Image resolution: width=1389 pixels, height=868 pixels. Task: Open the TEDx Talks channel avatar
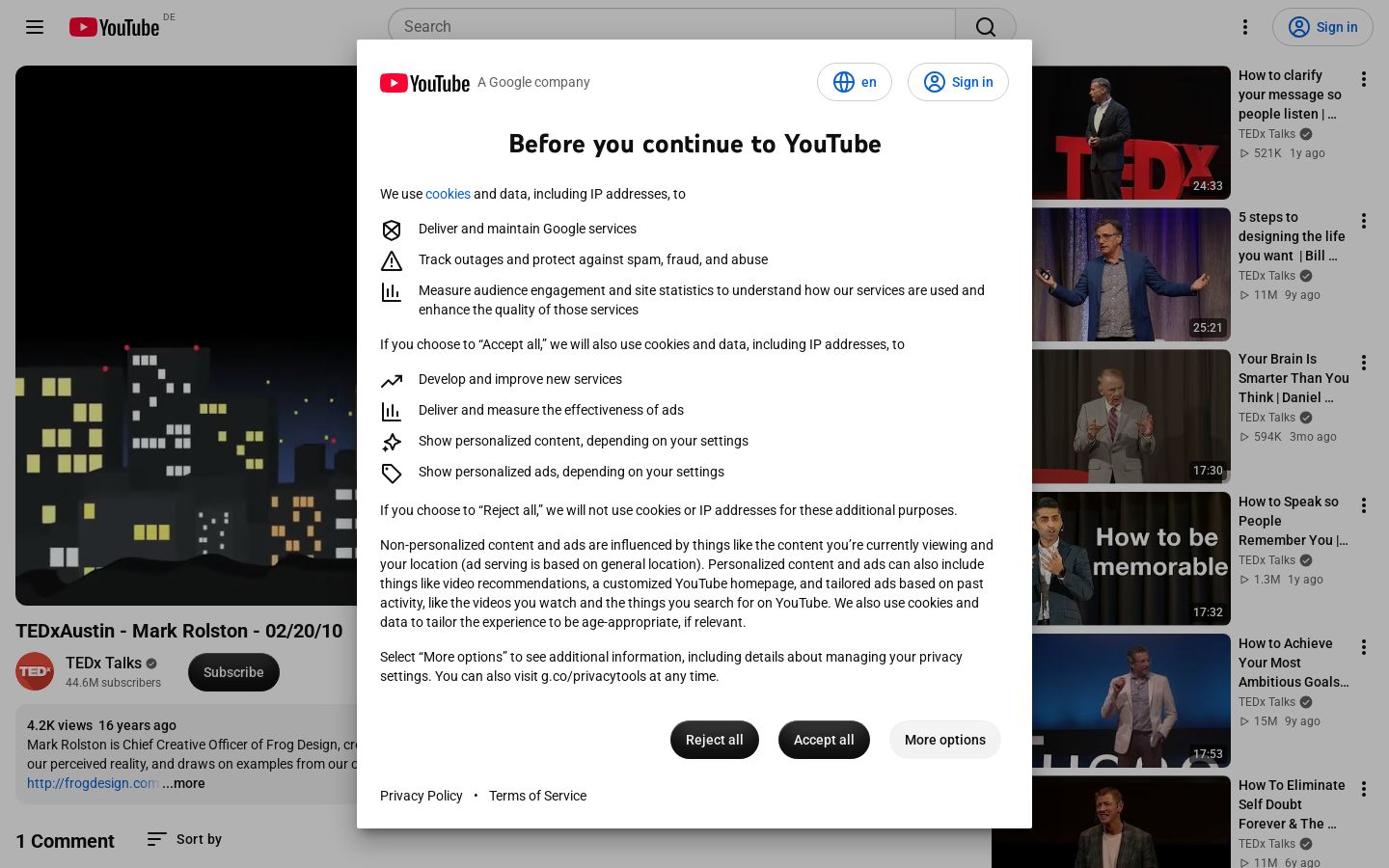coord(35,672)
